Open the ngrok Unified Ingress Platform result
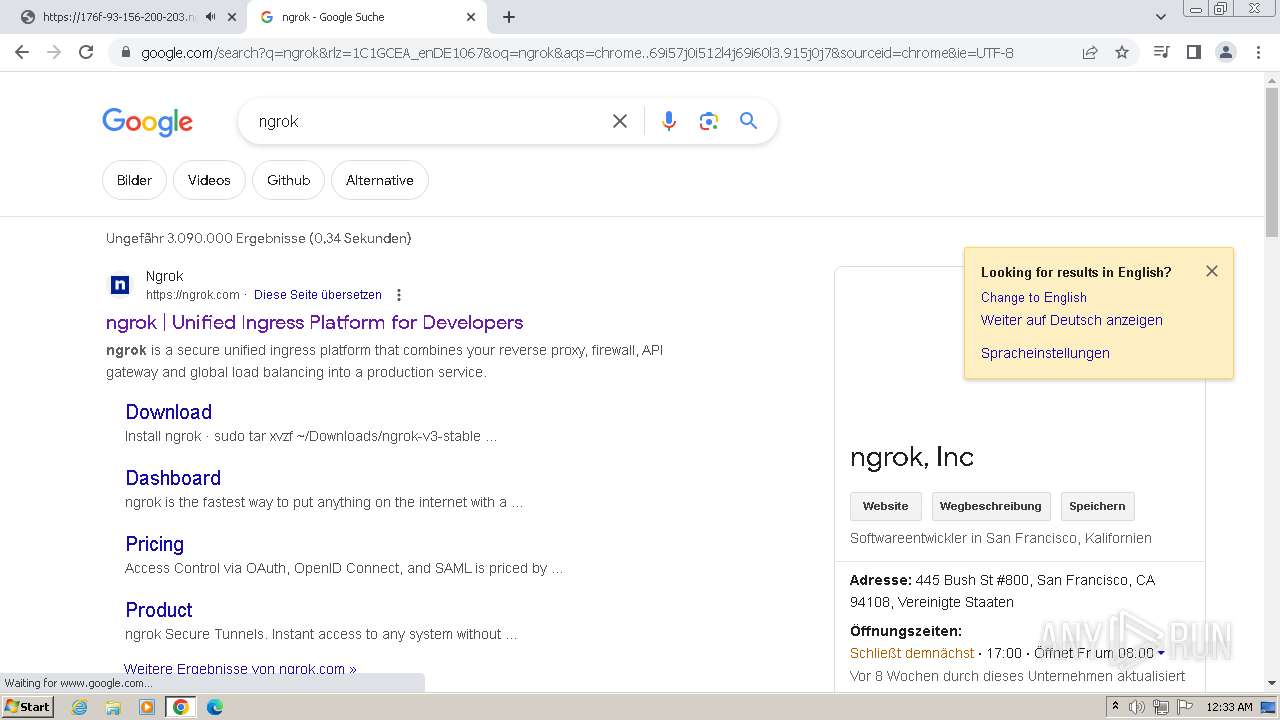The width and height of the screenshot is (1280, 720). 314,322
